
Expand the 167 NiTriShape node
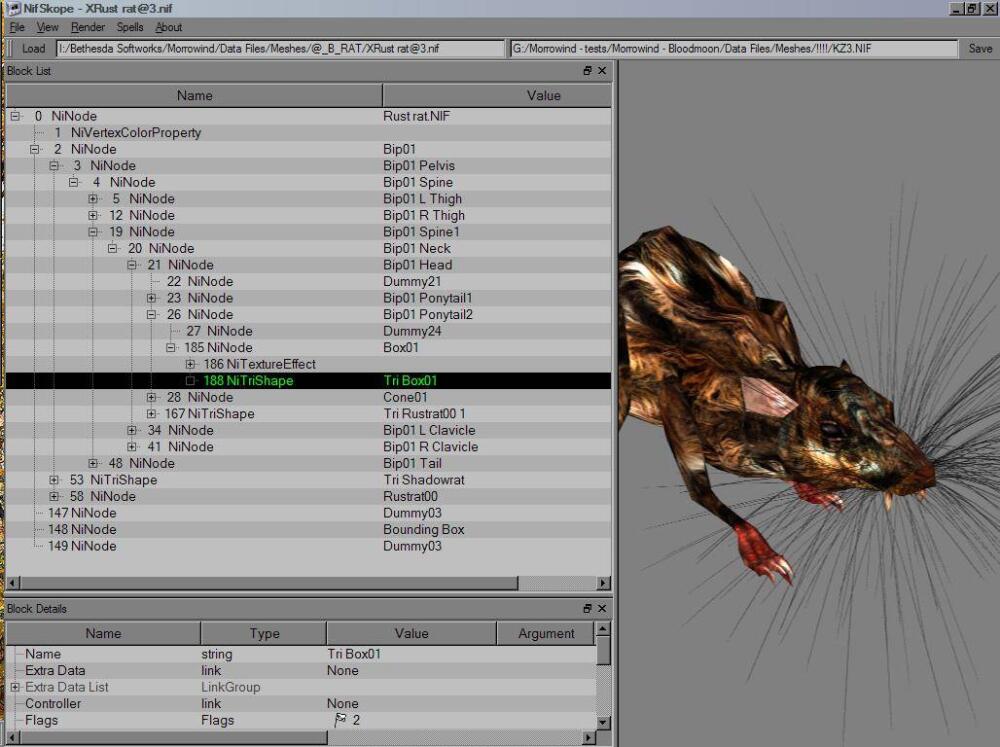click(152, 414)
